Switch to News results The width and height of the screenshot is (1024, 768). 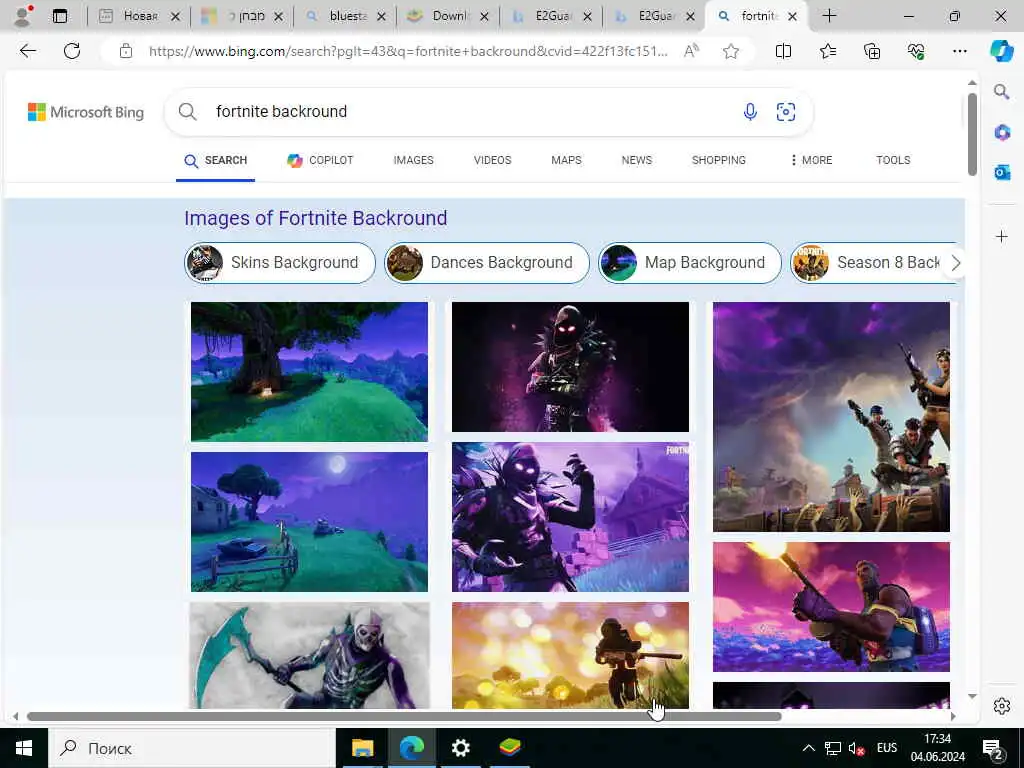click(x=637, y=160)
